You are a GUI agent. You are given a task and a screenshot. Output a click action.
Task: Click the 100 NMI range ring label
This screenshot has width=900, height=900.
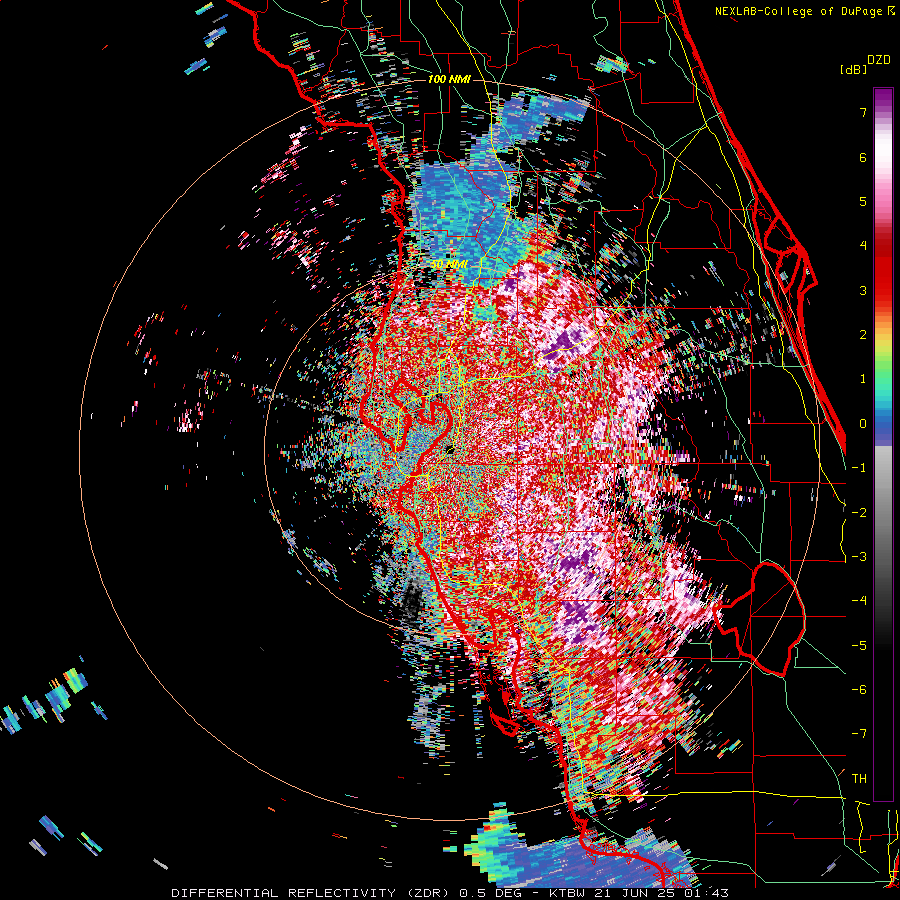[x=449, y=79]
